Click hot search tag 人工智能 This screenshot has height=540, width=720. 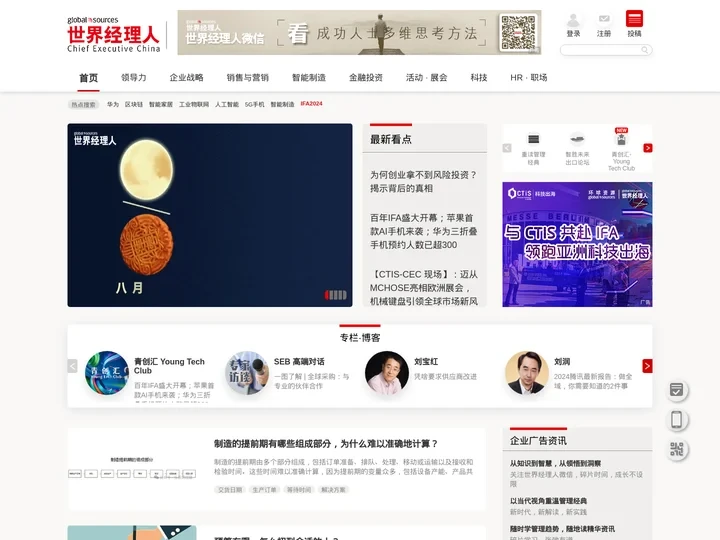(x=227, y=104)
